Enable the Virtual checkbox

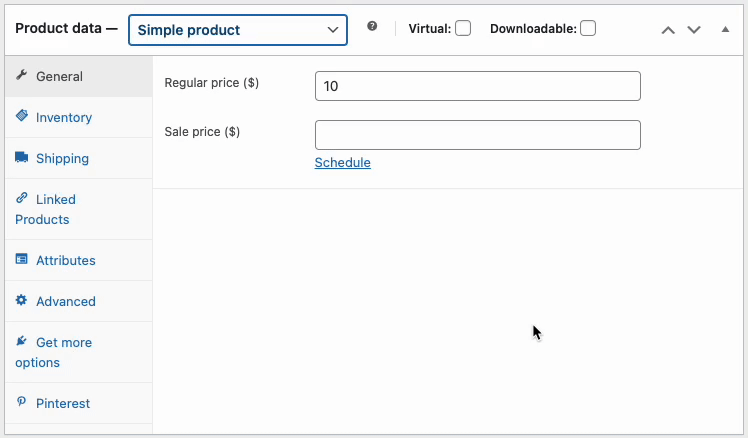click(463, 29)
